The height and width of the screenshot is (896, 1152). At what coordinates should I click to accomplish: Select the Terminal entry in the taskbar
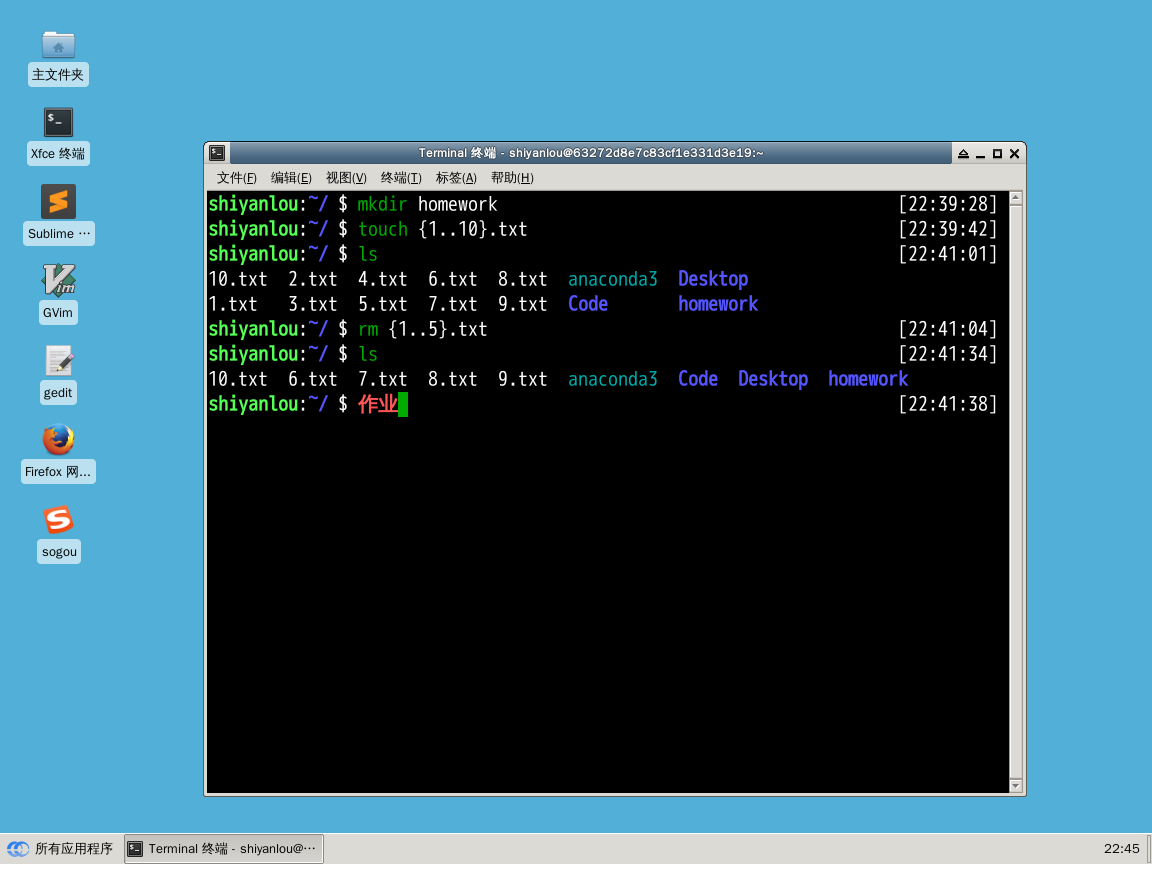(x=222, y=848)
